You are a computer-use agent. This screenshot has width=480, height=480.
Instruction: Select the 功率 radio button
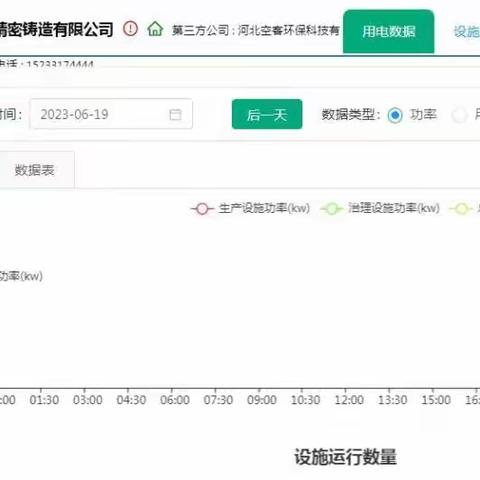click(395, 115)
